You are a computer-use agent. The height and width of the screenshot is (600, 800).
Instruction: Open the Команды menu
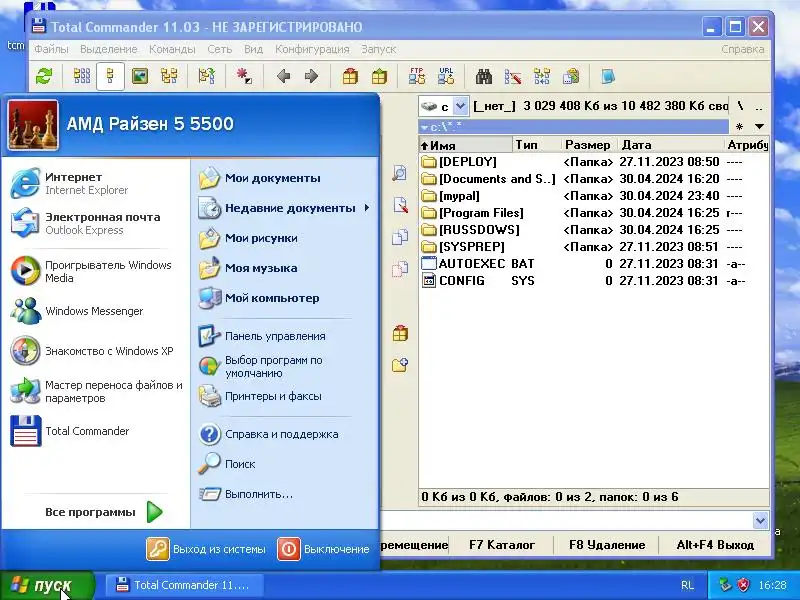pyautogui.click(x=172, y=49)
